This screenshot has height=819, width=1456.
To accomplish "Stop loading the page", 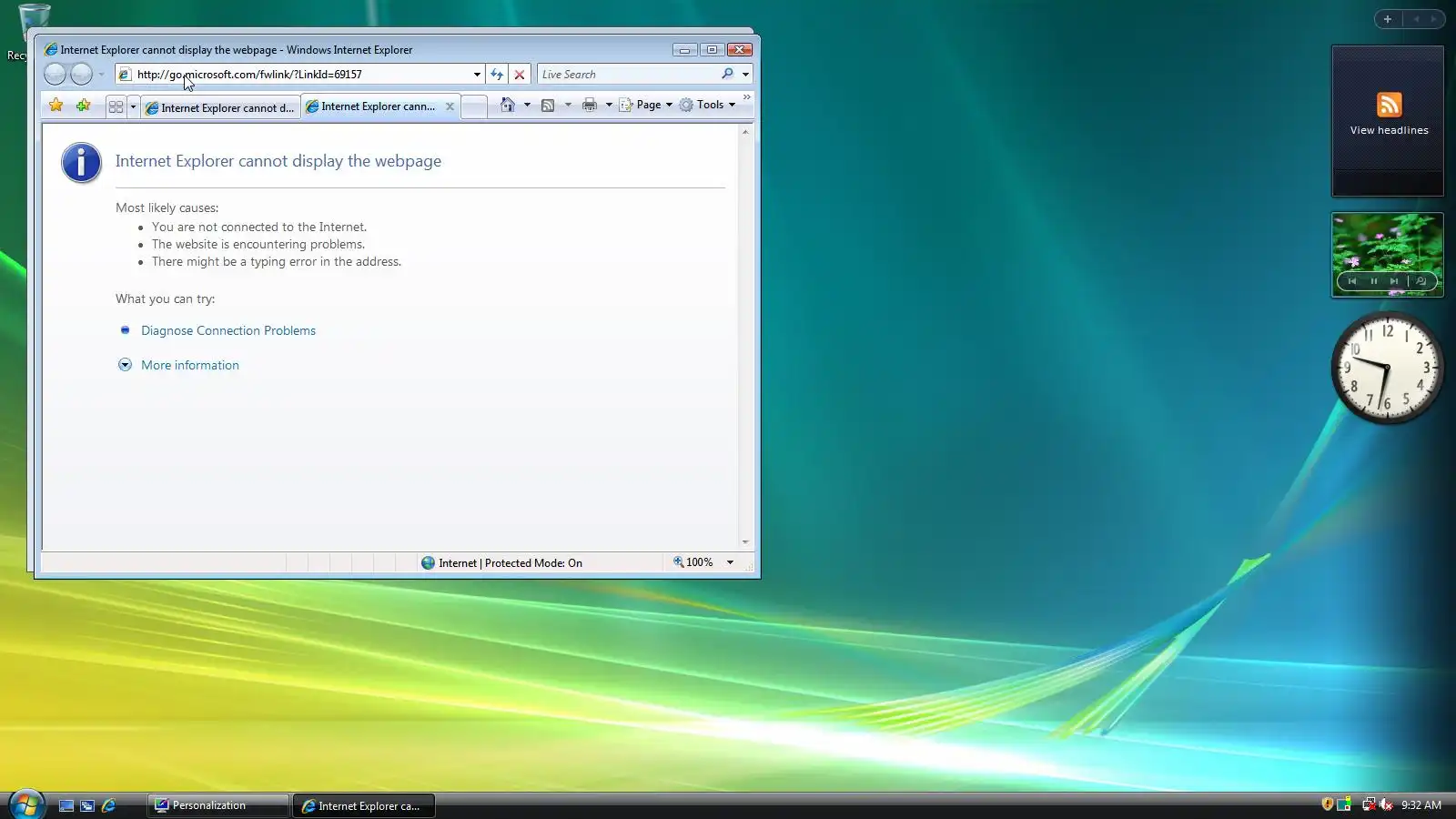I will tap(520, 75).
